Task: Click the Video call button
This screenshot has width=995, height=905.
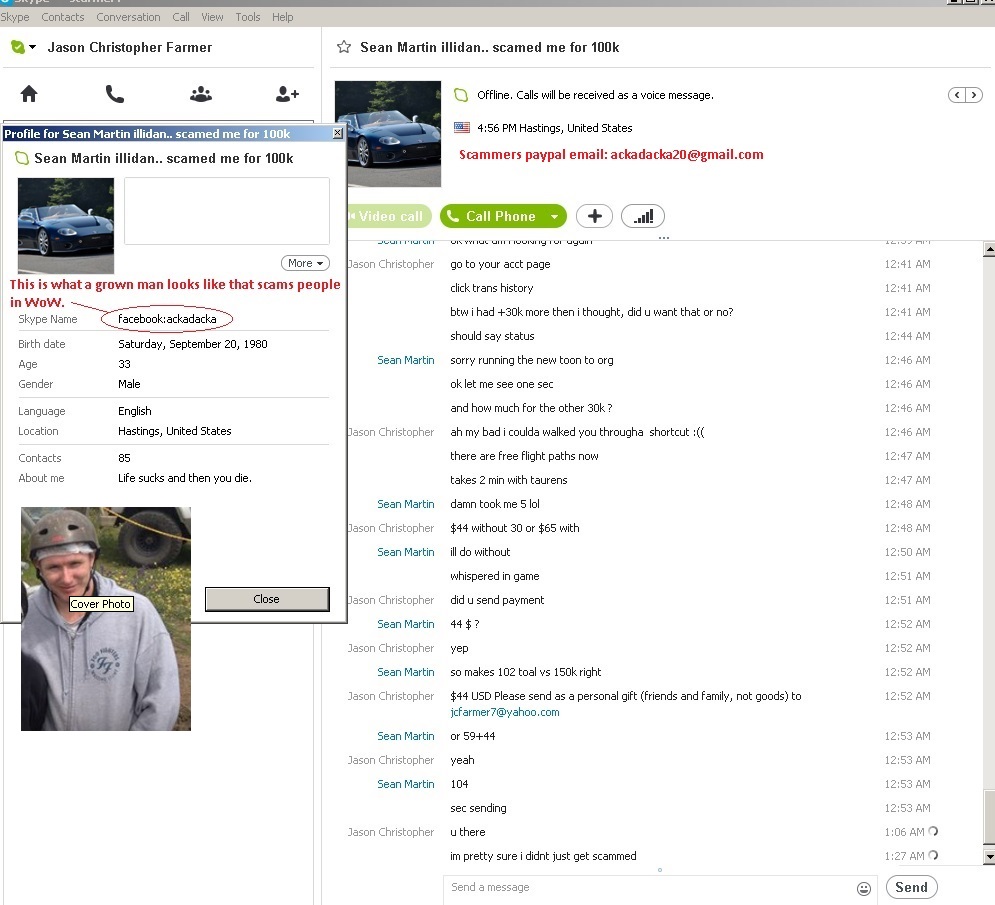Action: (390, 216)
